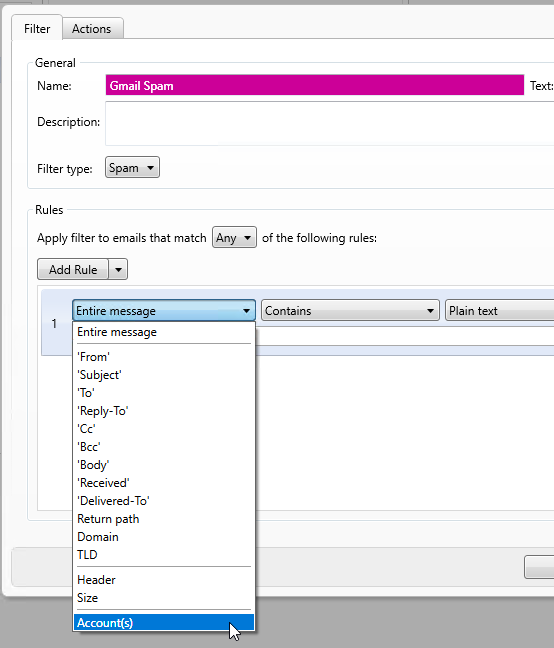This screenshot has width=554, height=648.
Task: Expand the Add Rule arrow menu
Action: (x=118, y=269)
